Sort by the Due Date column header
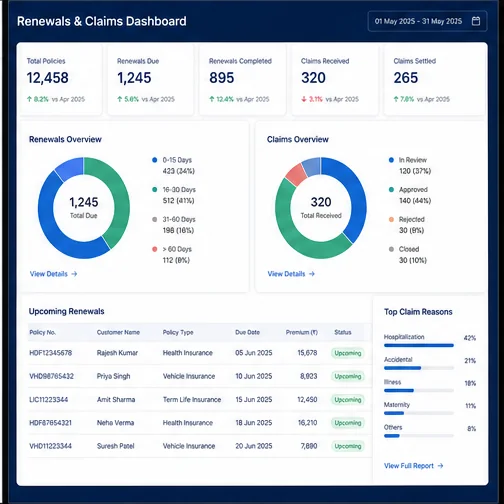The image size is (504, 504). click(x=247, y=332)
